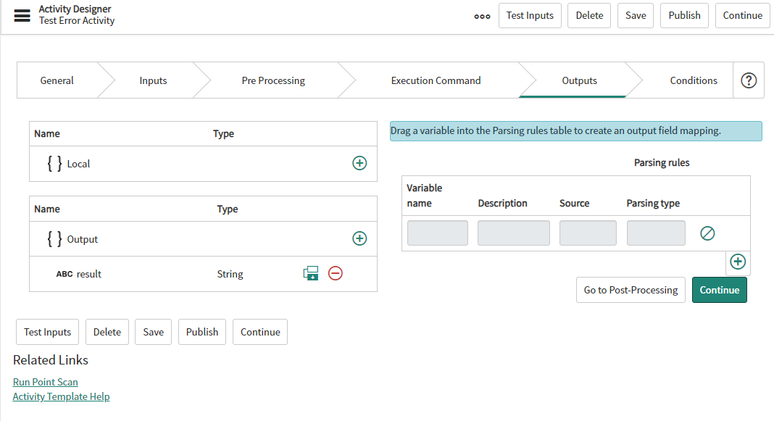Open the Run Point Scan link
774x421 pixels.
(45, 382)
